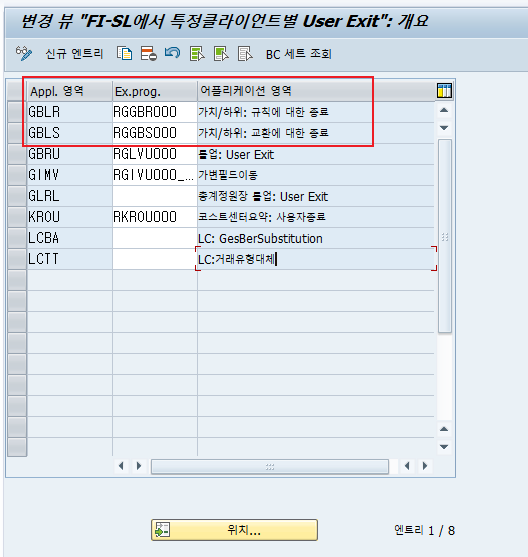Click the '총계정원장 롤업: User Exit' description
Screen dimensions: 528x557
(316, 196)
